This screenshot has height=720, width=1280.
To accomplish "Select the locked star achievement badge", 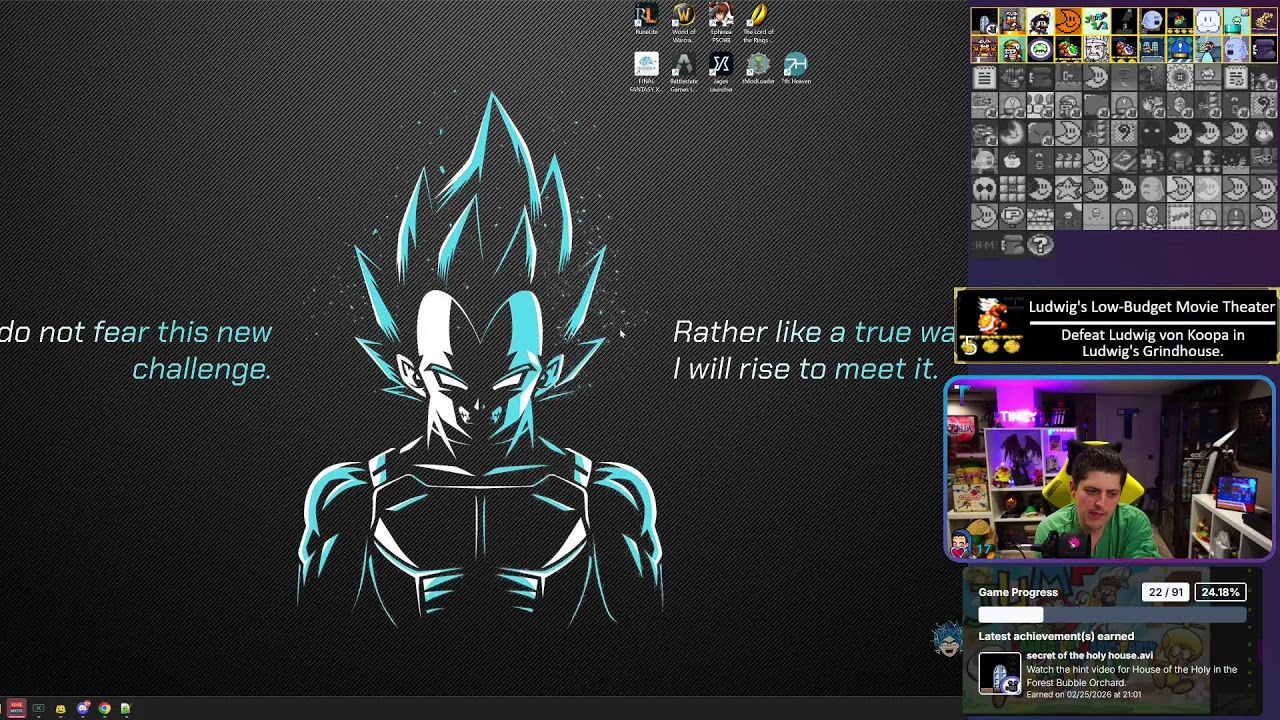I will click(1069, 189).
